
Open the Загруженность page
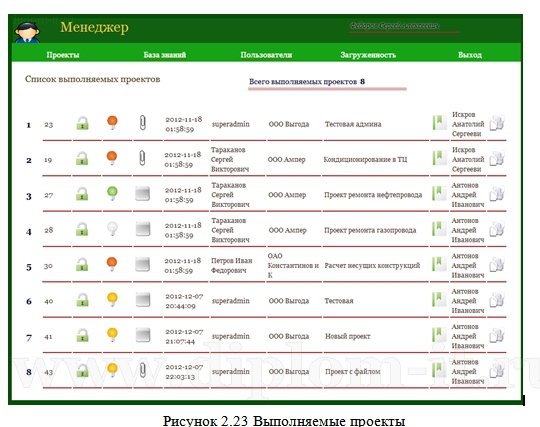368,55
